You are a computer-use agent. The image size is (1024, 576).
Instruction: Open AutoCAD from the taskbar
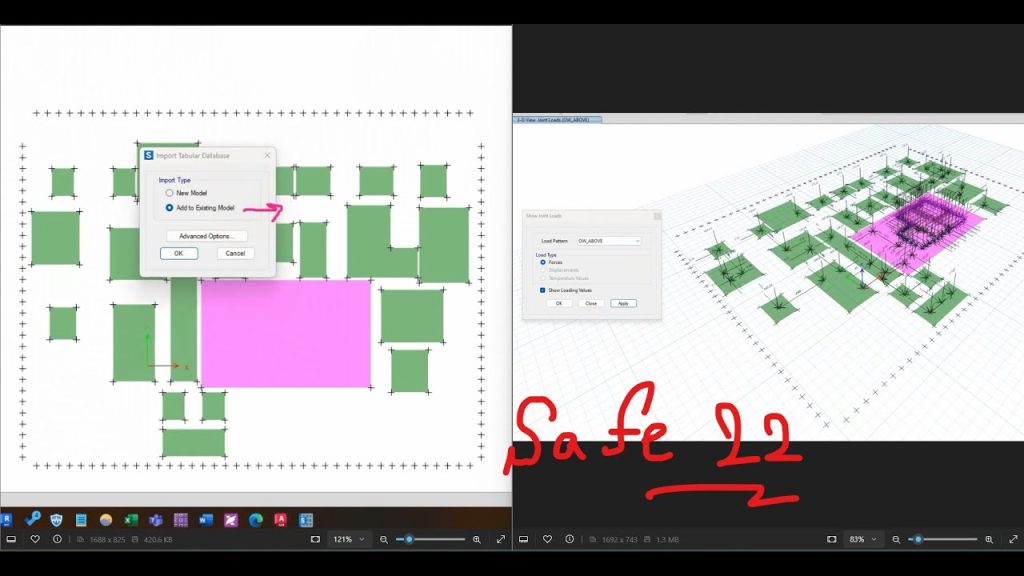pyautogui.click(x=281, y=520)
